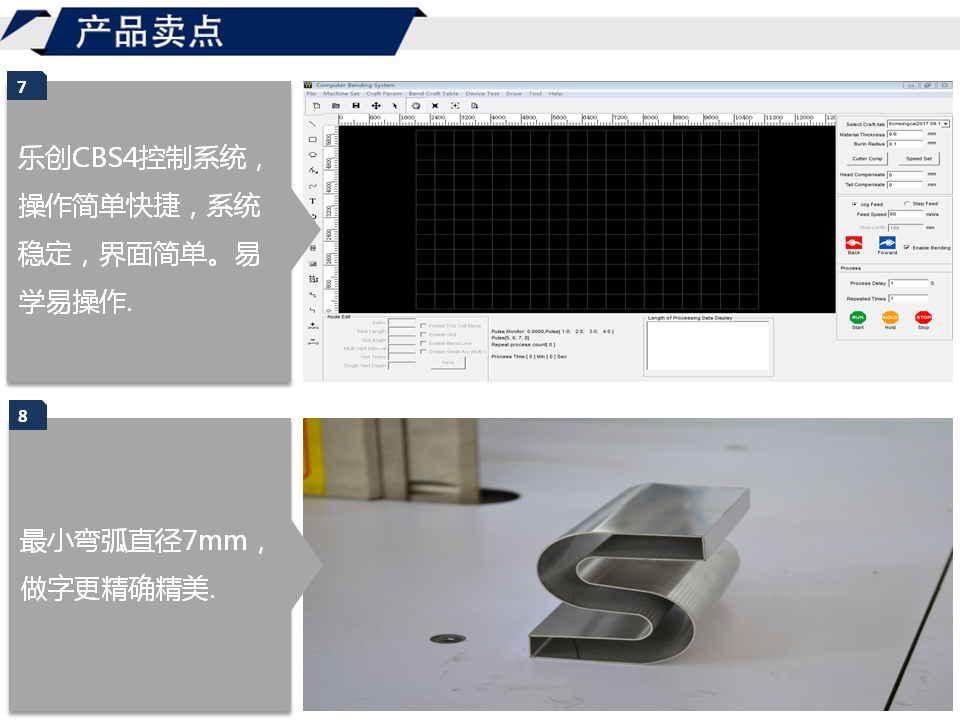The height and width of the screenshot is (720, 960).
Task: Open the Bend Craft Table menu
Action: (433, 93)
